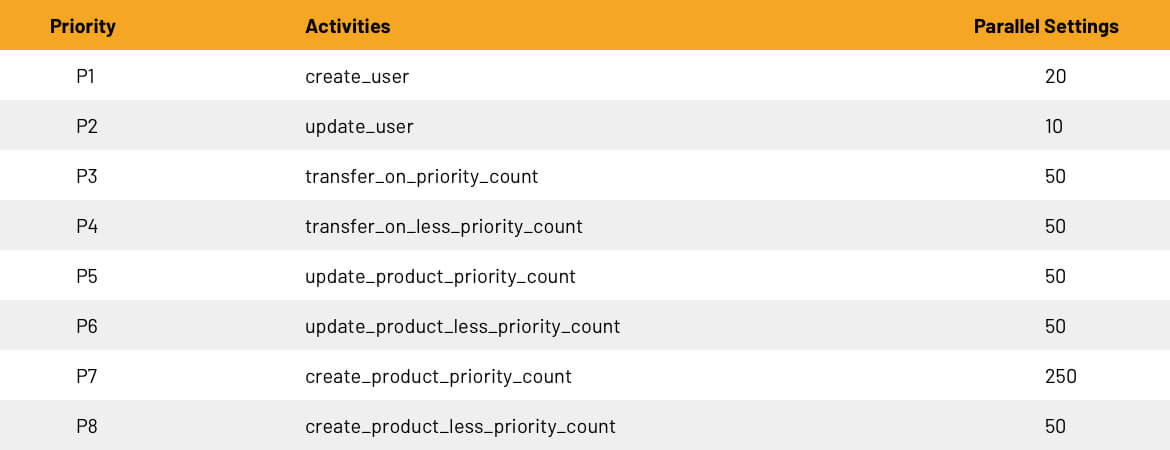
Task: Click the Parallel Settings column header
Action: point(1046,27)
